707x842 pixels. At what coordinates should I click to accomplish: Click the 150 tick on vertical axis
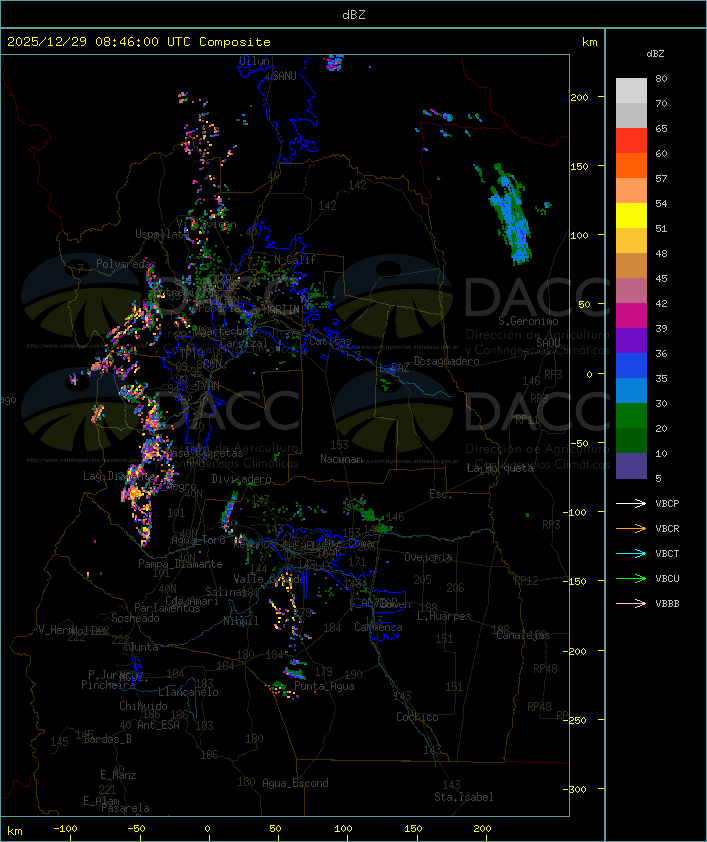click(579, 166)
